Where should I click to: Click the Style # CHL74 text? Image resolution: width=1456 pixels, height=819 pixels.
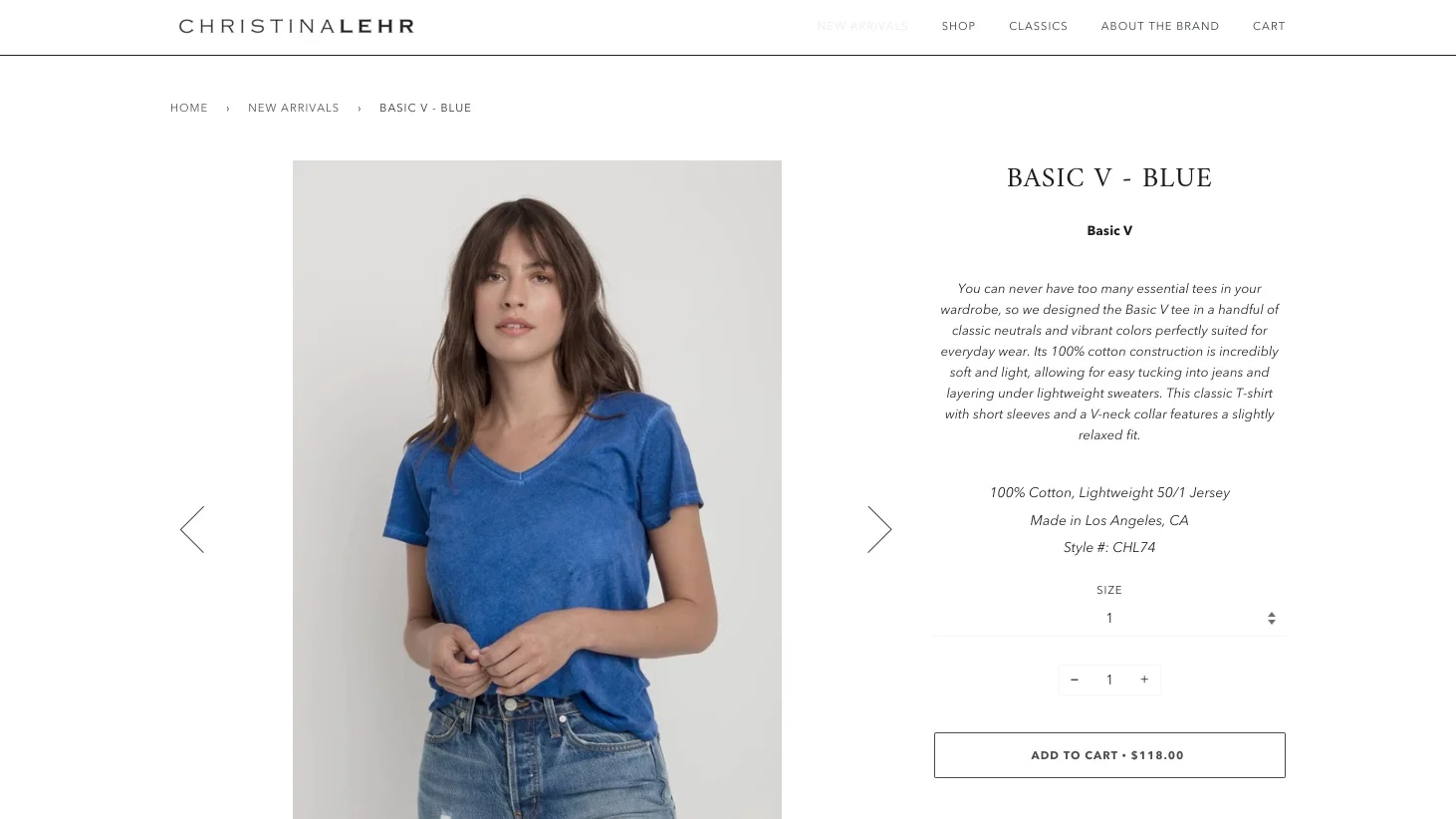click(1109, 547)
